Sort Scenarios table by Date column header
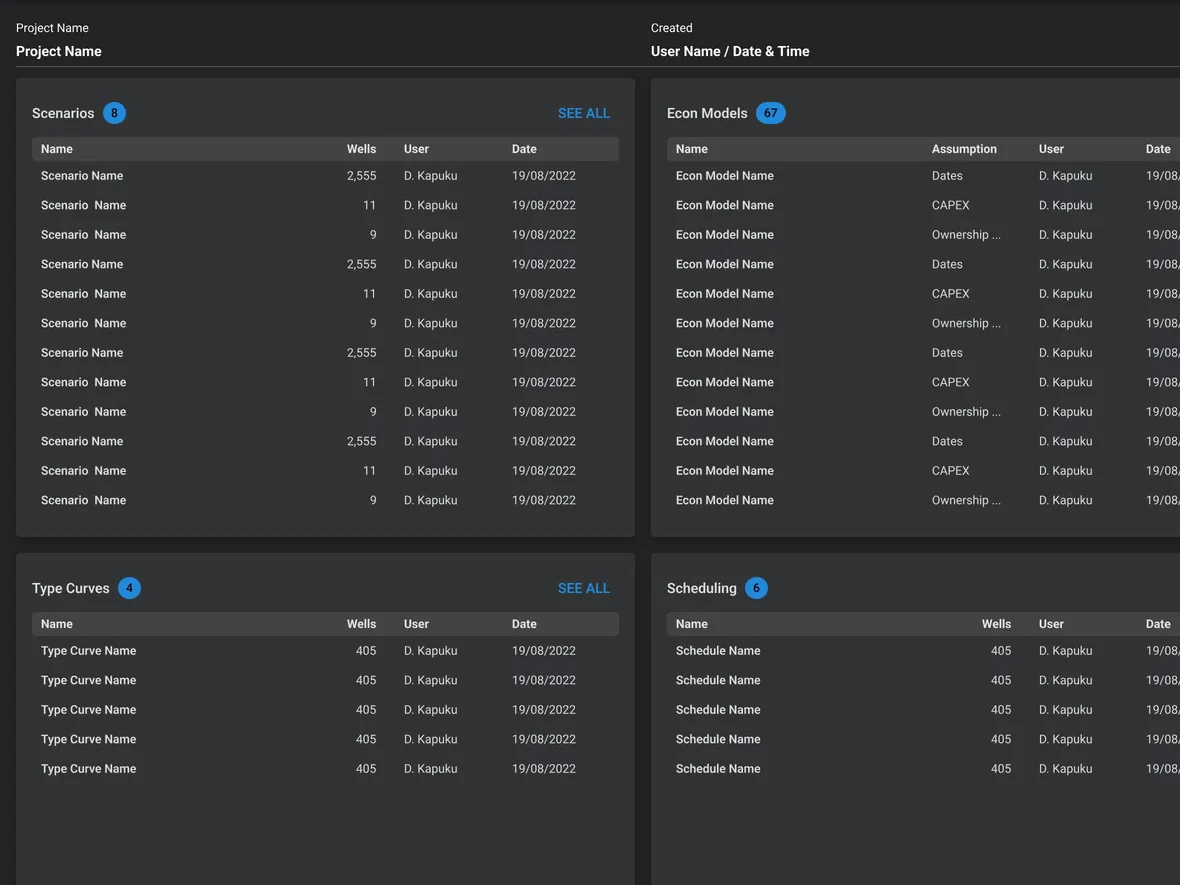 pos(524,149)
